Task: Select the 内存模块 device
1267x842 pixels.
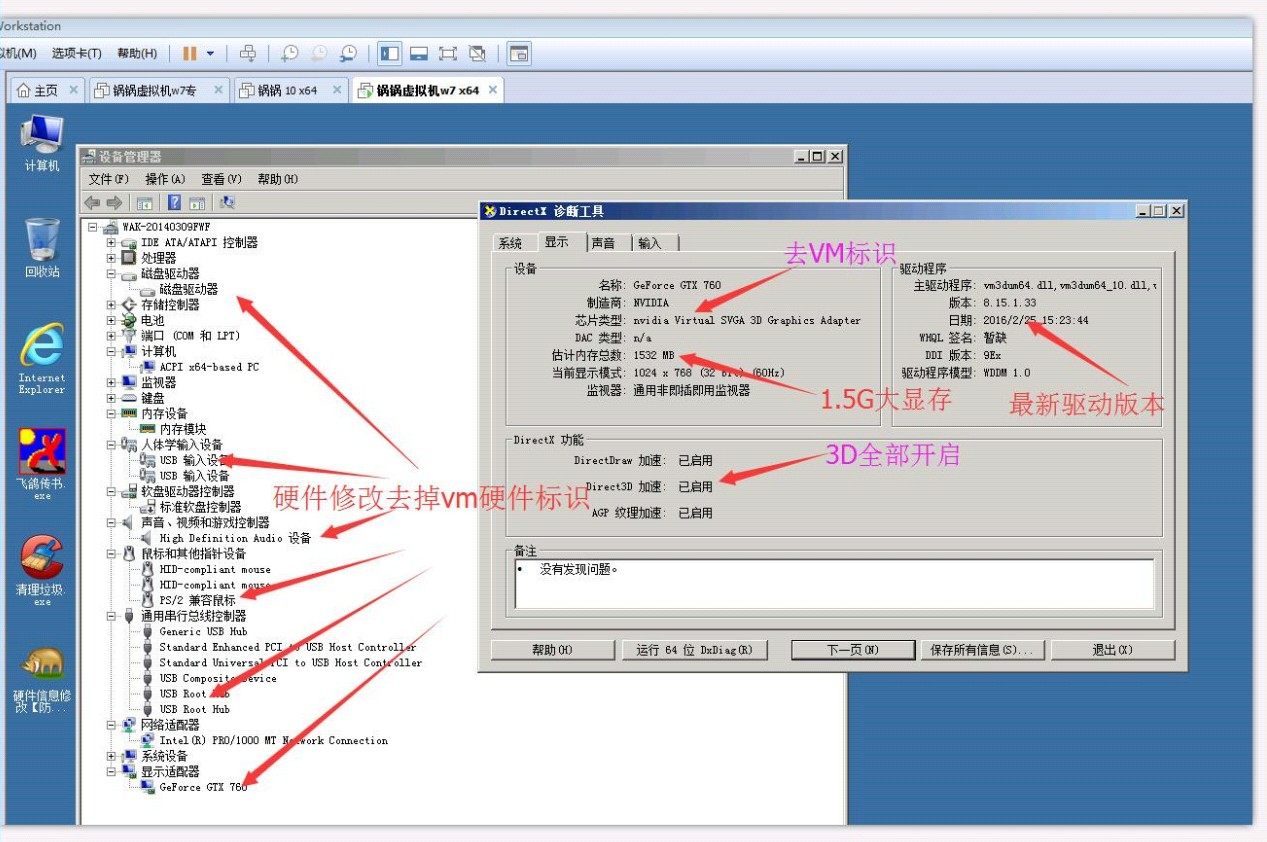Action: [183, 429]
